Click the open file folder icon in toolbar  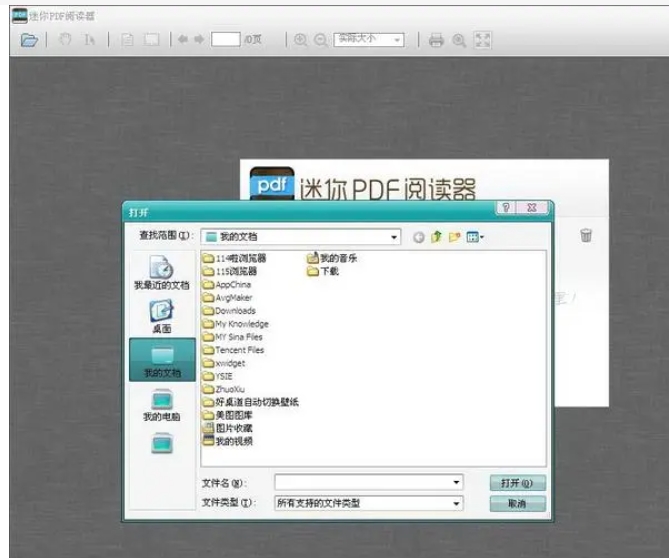[29, 40]
